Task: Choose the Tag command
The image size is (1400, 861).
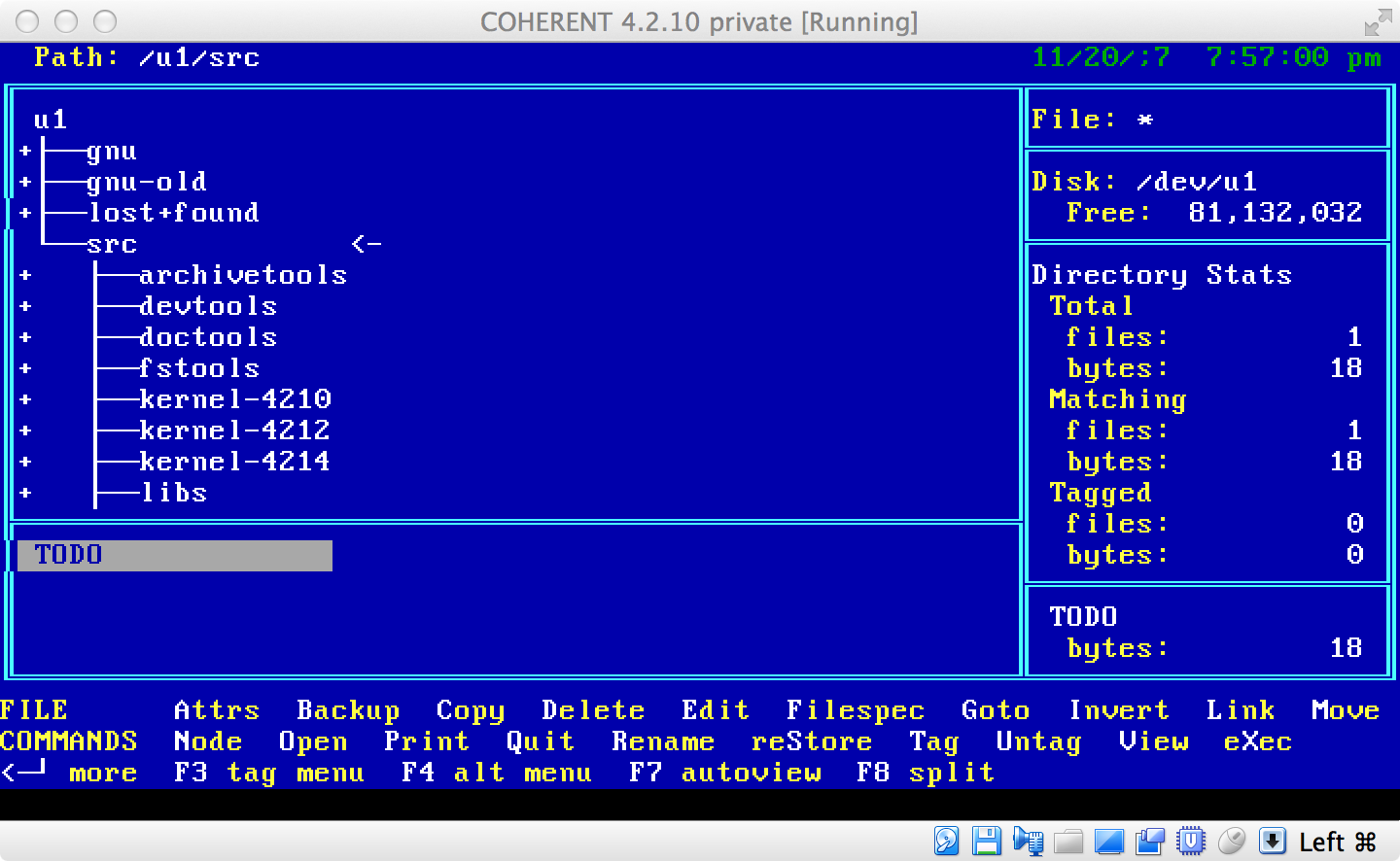Action: click(x=934, y=741)
